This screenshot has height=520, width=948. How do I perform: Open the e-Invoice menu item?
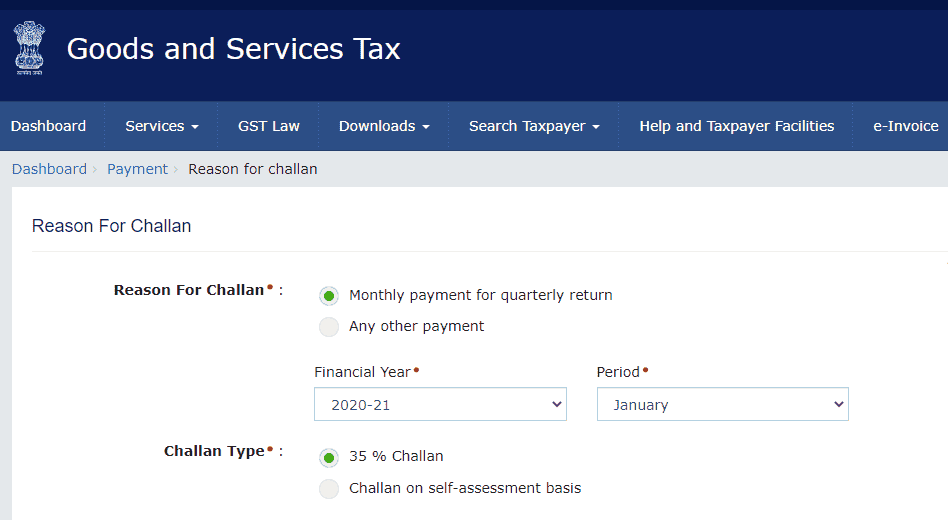[x=905, y=126]
